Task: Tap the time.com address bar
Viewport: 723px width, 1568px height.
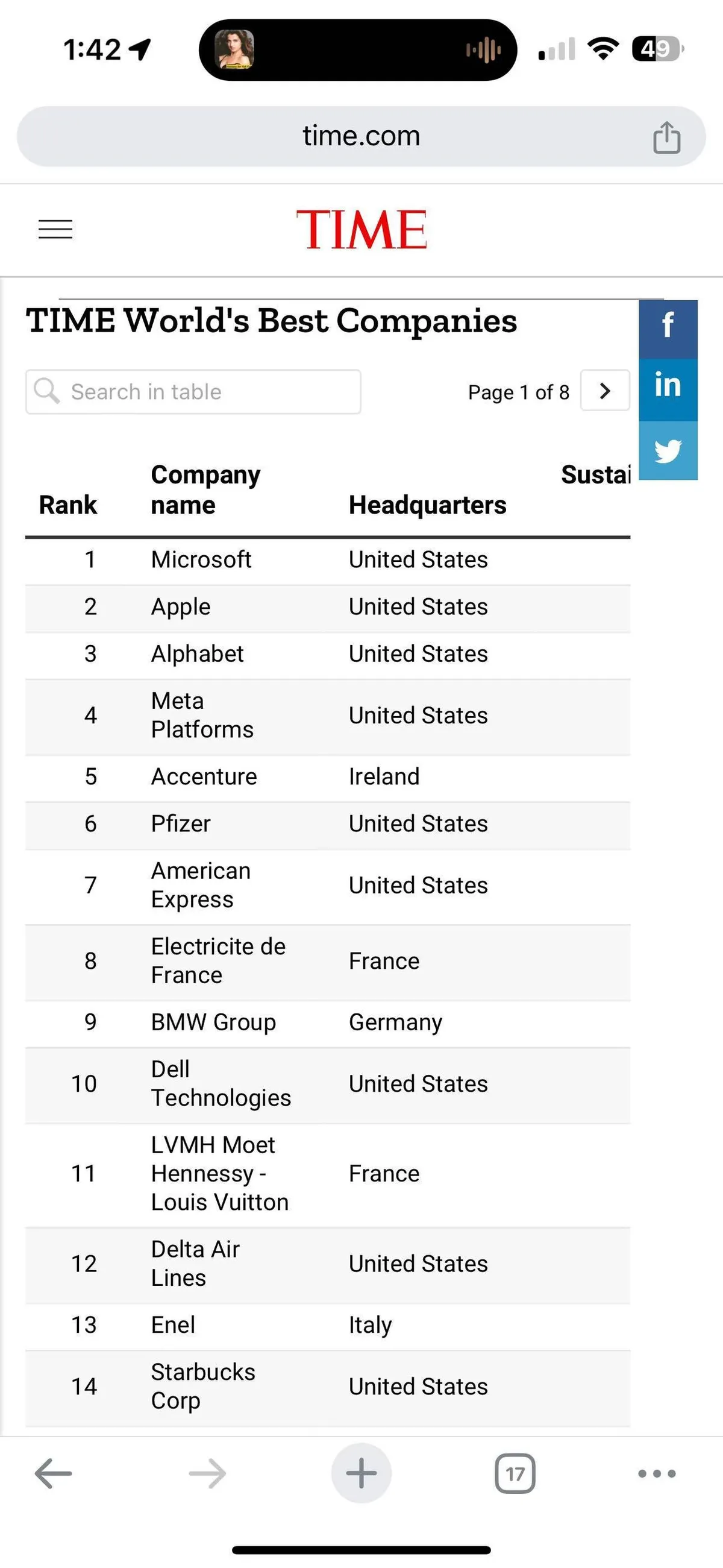Action: click(361, 136)
